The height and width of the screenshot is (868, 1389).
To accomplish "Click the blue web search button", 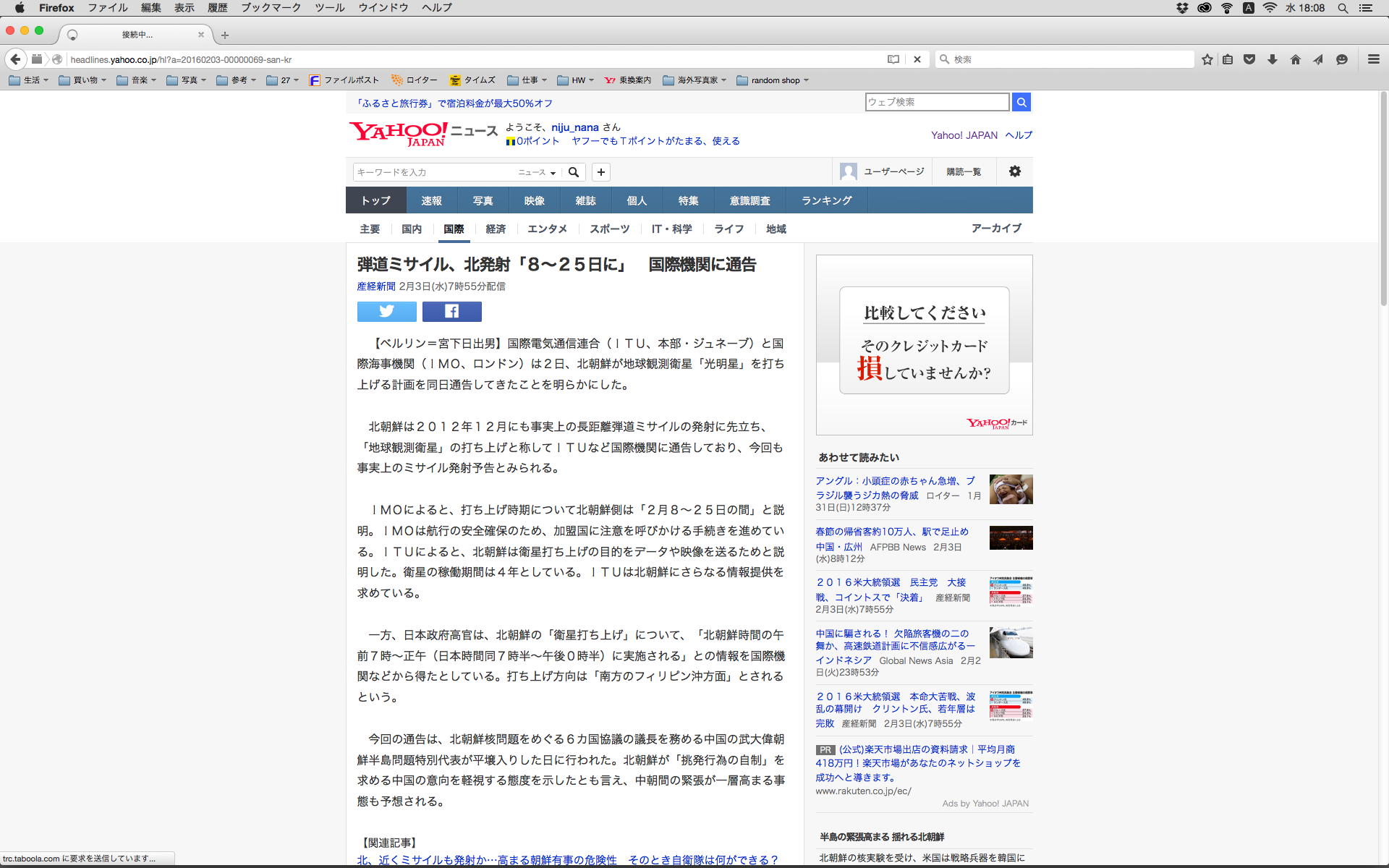I will pos(1021,102).
